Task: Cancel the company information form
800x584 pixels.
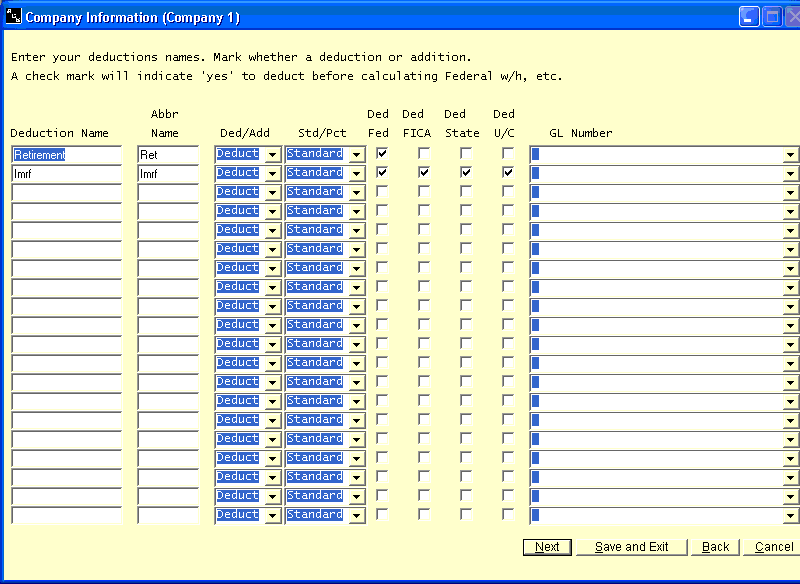Action: pos(774,547)
